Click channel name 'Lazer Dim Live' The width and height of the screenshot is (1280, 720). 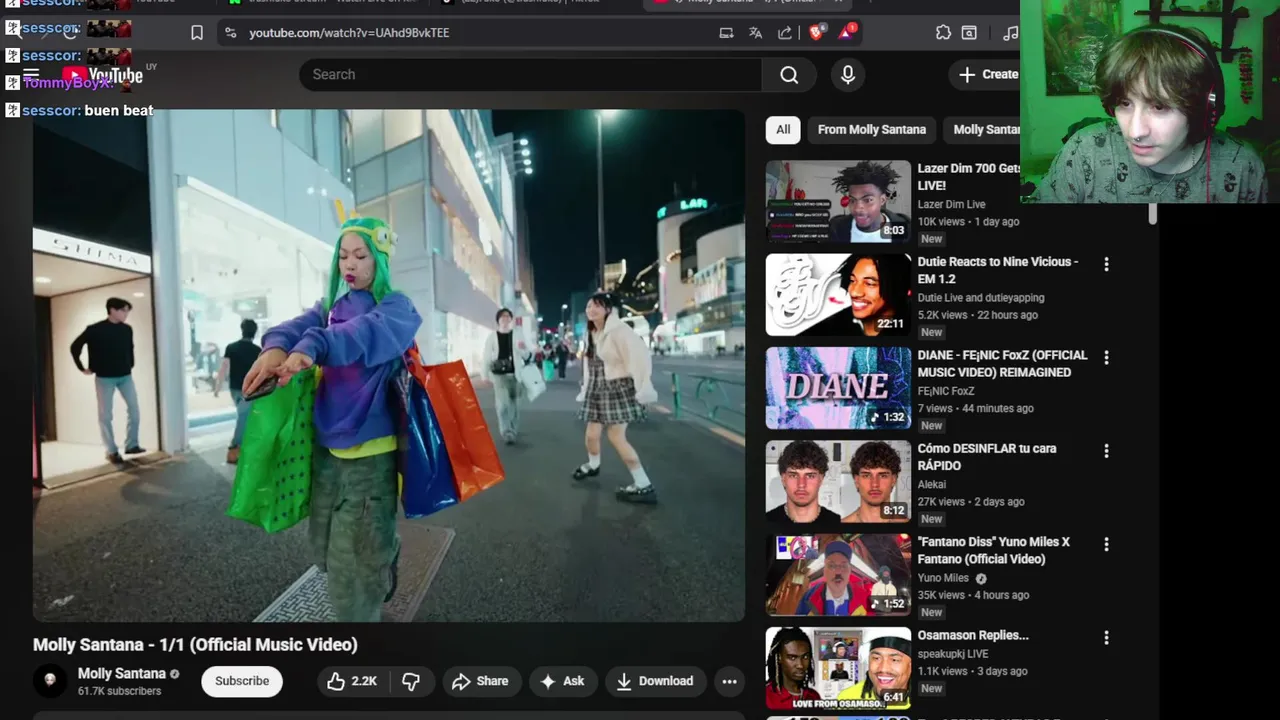(x=952, y=204)
